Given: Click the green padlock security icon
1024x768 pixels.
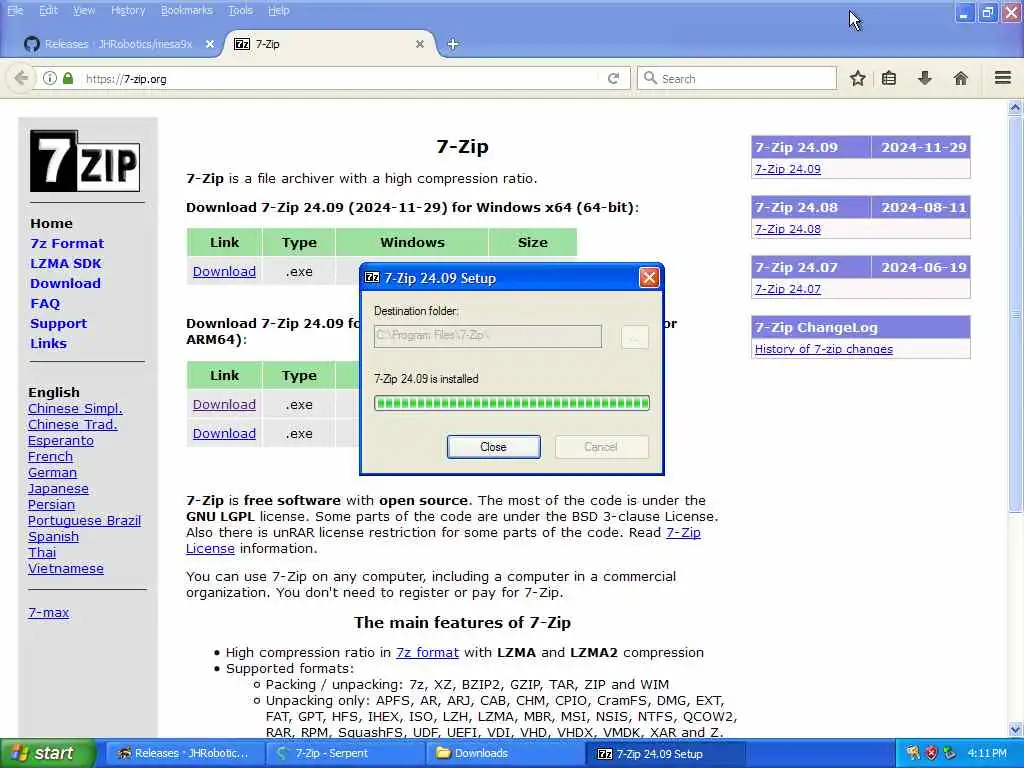Looking at the screenshot, I should click(68, 78).
